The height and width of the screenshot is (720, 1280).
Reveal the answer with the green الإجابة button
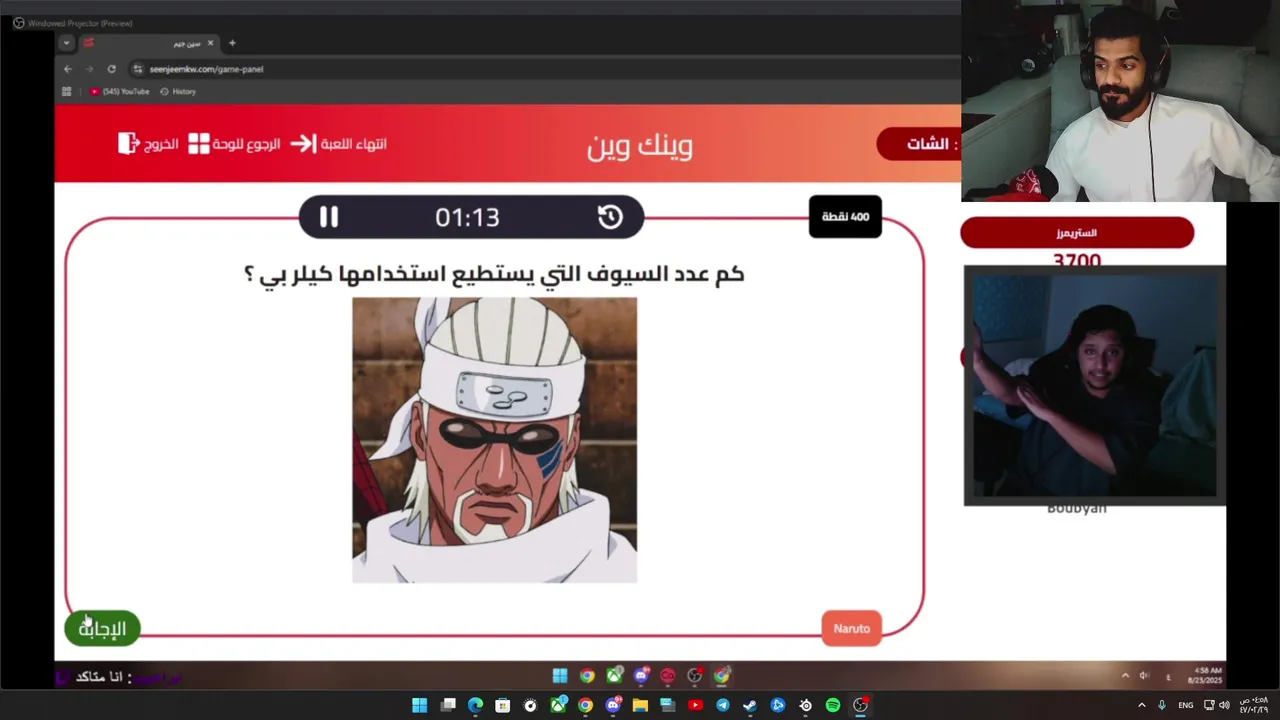tap(103, 628)
